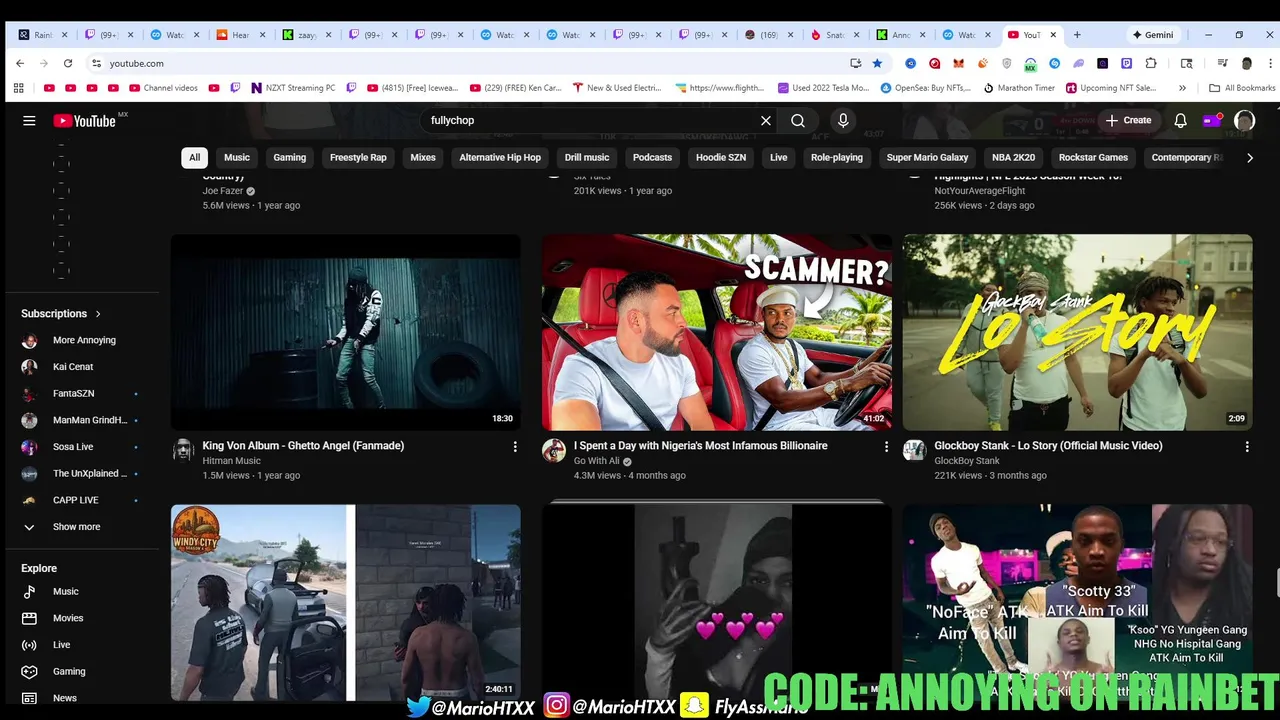The image size is (1280, 720).
Task: Click the purple icon beside notifications bell
Action: [1212, 120]
